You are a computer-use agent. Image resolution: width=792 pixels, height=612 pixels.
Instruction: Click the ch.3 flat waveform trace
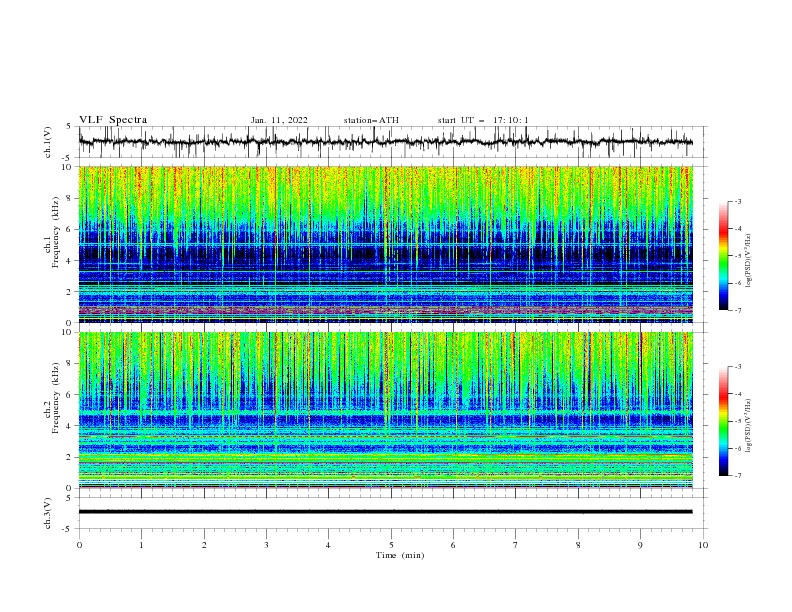386,512
